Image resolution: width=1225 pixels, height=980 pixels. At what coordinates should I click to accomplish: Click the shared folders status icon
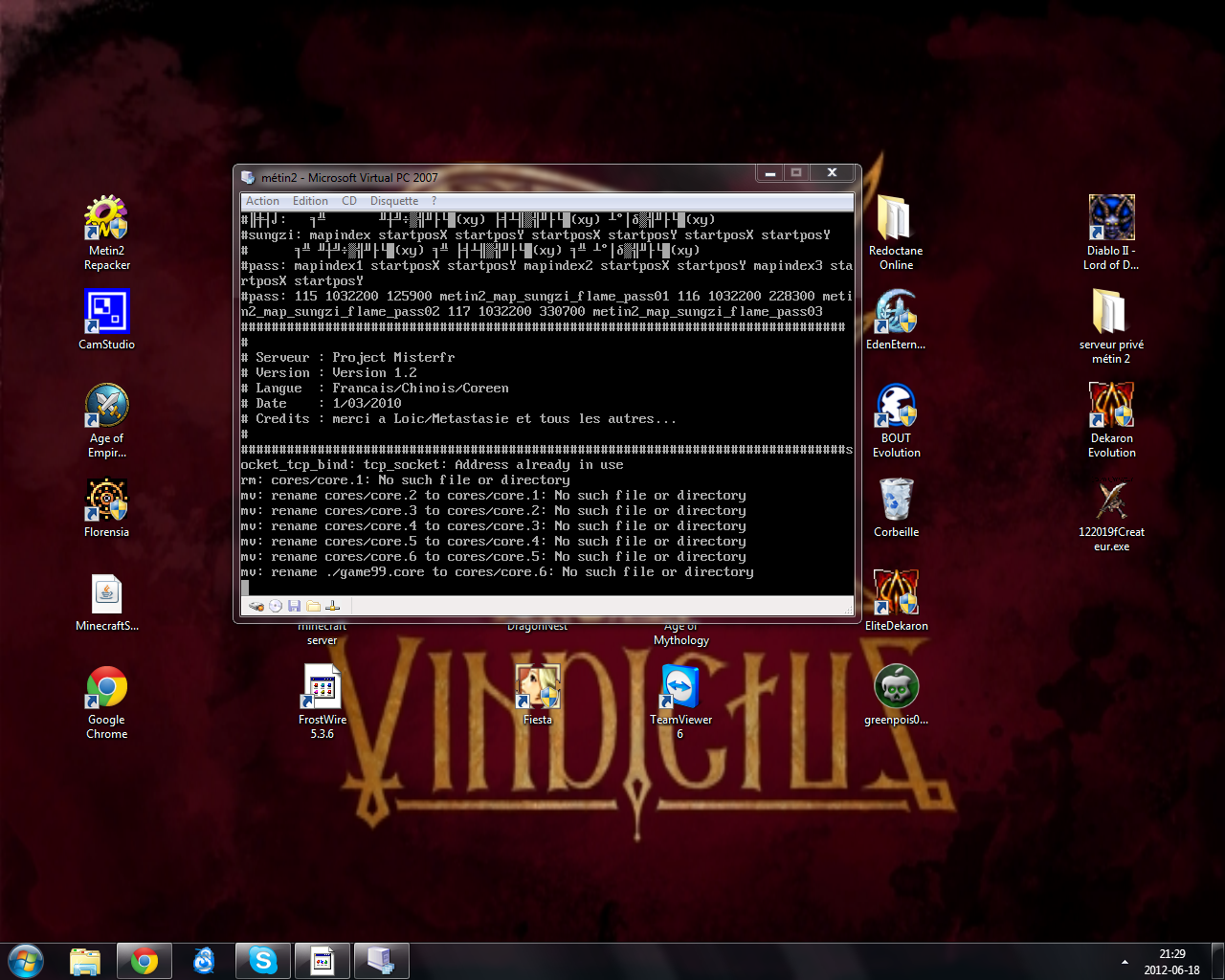coord(314,606)
